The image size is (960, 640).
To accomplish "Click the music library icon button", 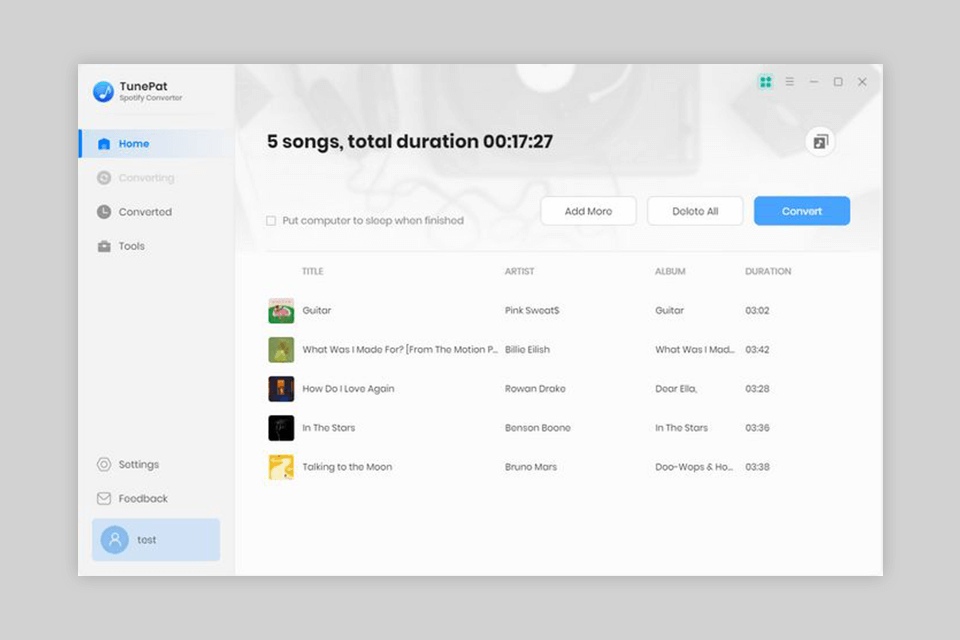I will pos(820,142).
